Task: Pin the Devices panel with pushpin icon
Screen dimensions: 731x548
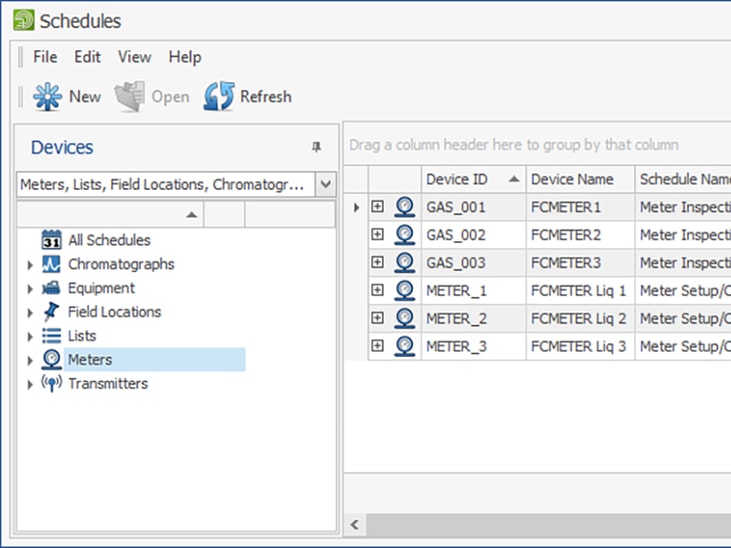Action: [316, 147]
